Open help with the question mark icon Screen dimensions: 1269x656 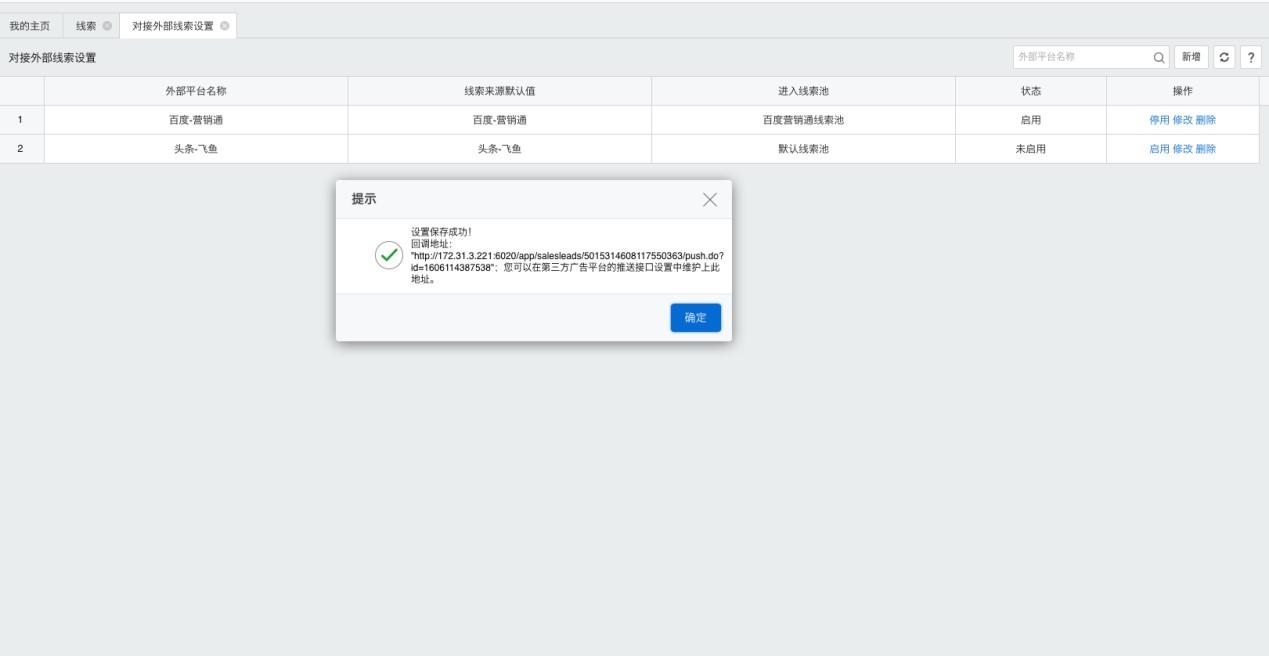pos(1250,58)
